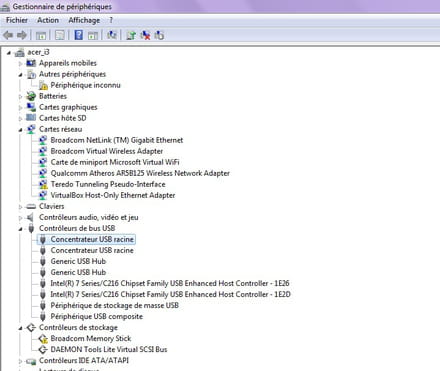Collapse Contrôleurs de bus USB node

pyautogui.click(x=21, y=229)
